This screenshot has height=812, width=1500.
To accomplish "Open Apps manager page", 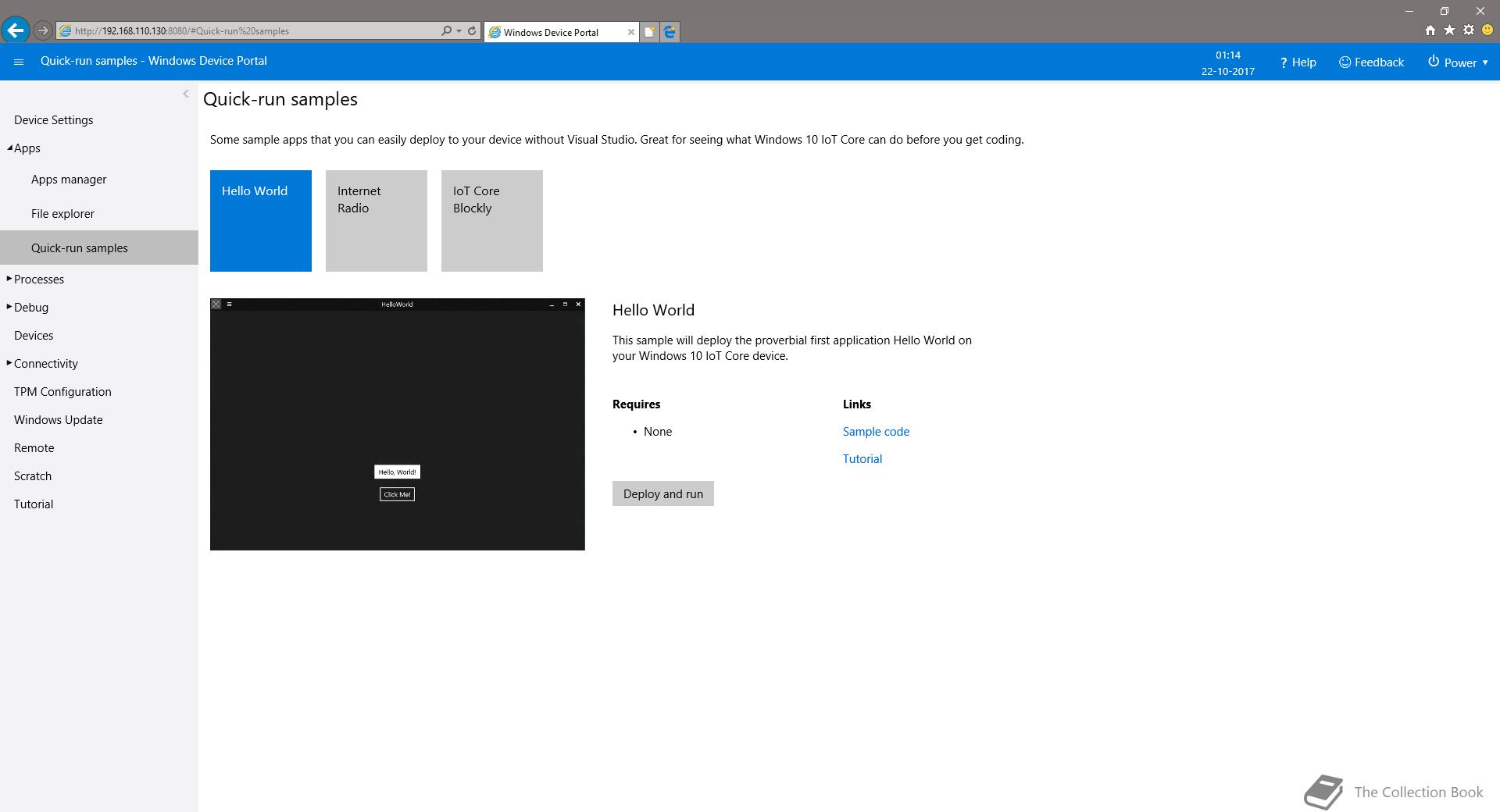I will pyautogui.click(x=69, y=180).
